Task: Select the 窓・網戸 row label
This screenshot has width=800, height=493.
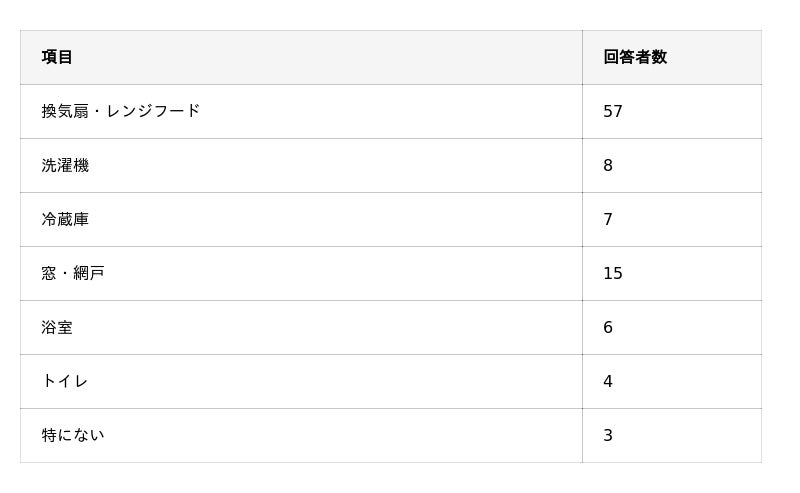Action: click(x=73, y=274)
